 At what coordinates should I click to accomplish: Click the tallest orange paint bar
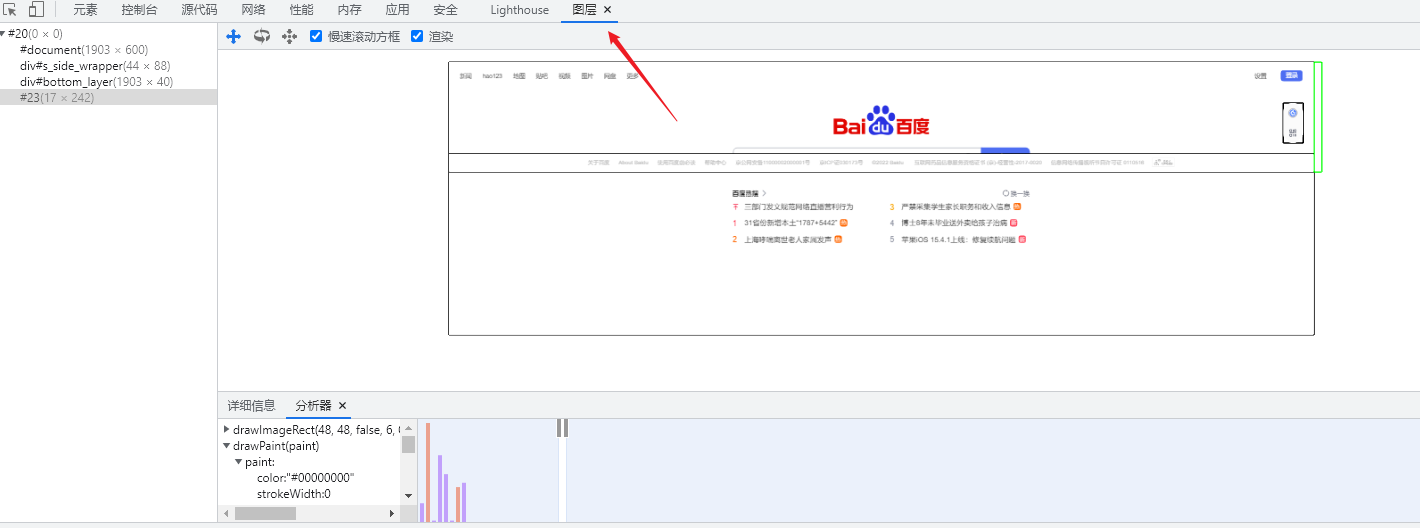coord(428,472)
